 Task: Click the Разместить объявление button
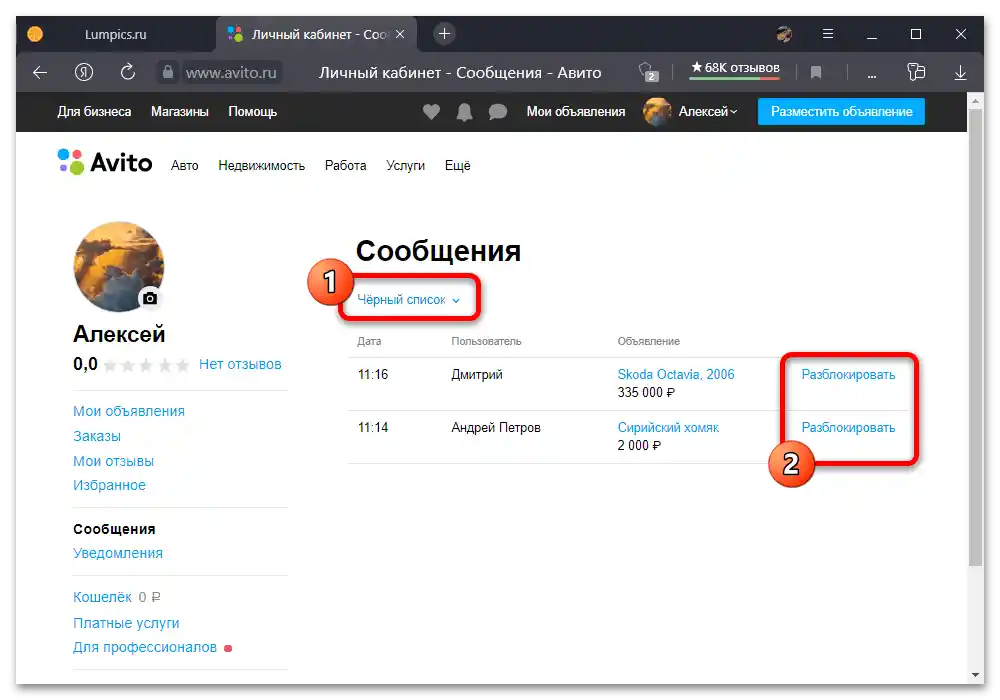841,112
